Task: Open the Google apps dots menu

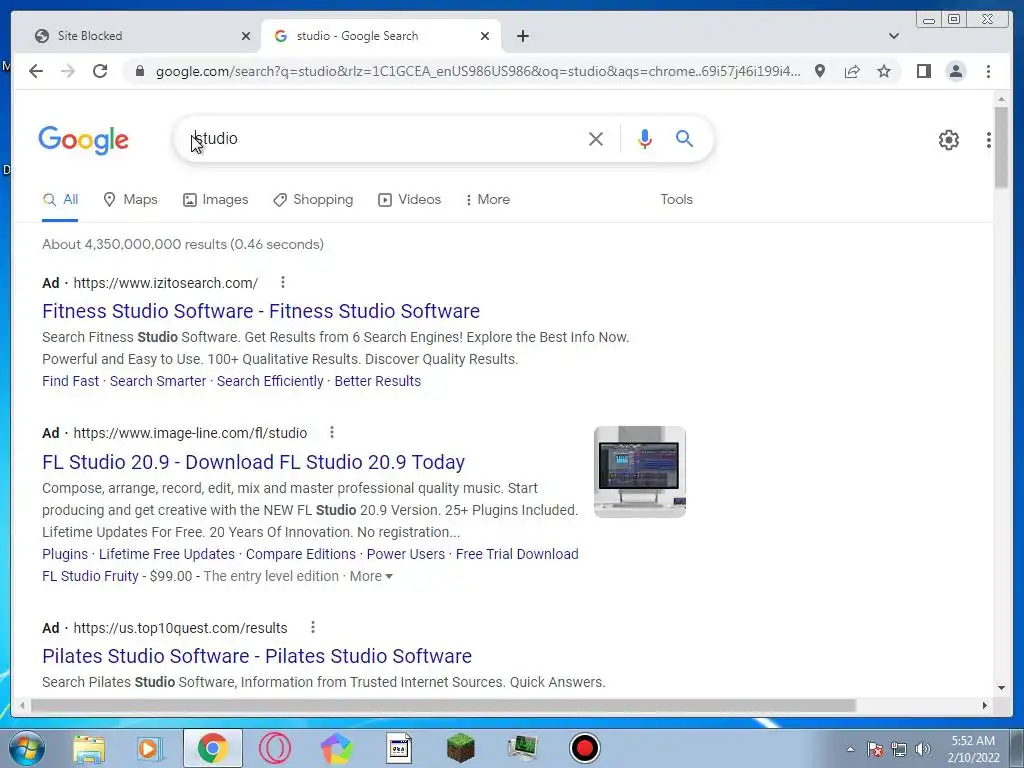Action: (989, 140)
